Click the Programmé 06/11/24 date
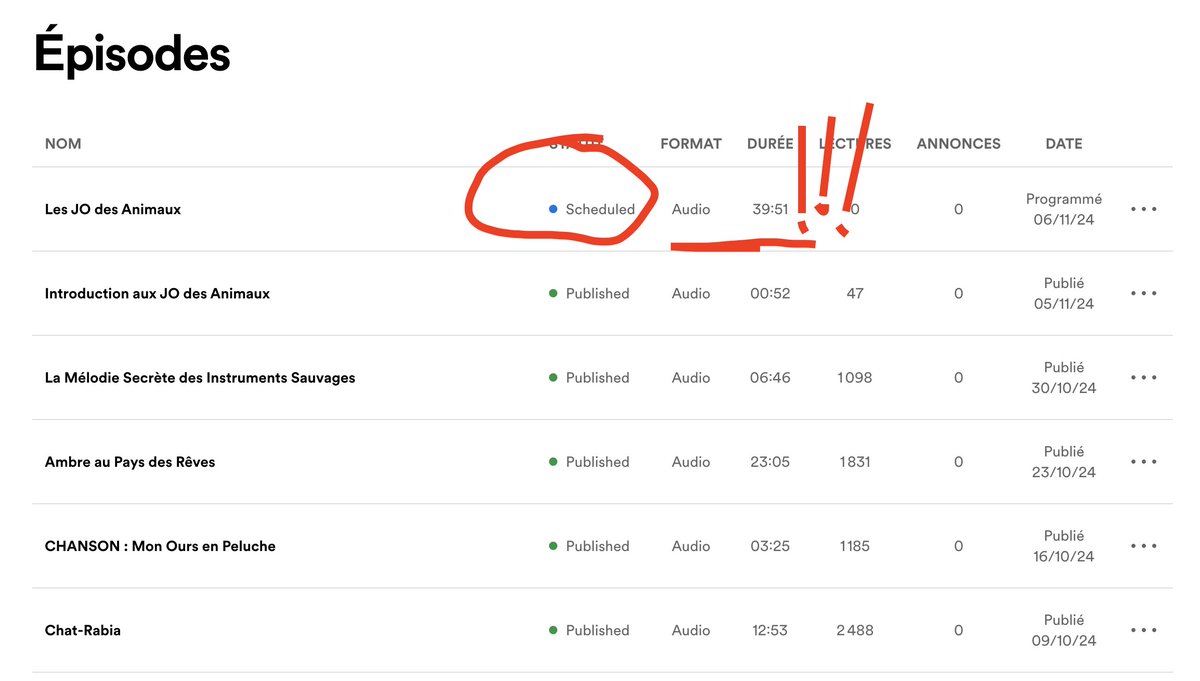 (x=1064, y=210)
